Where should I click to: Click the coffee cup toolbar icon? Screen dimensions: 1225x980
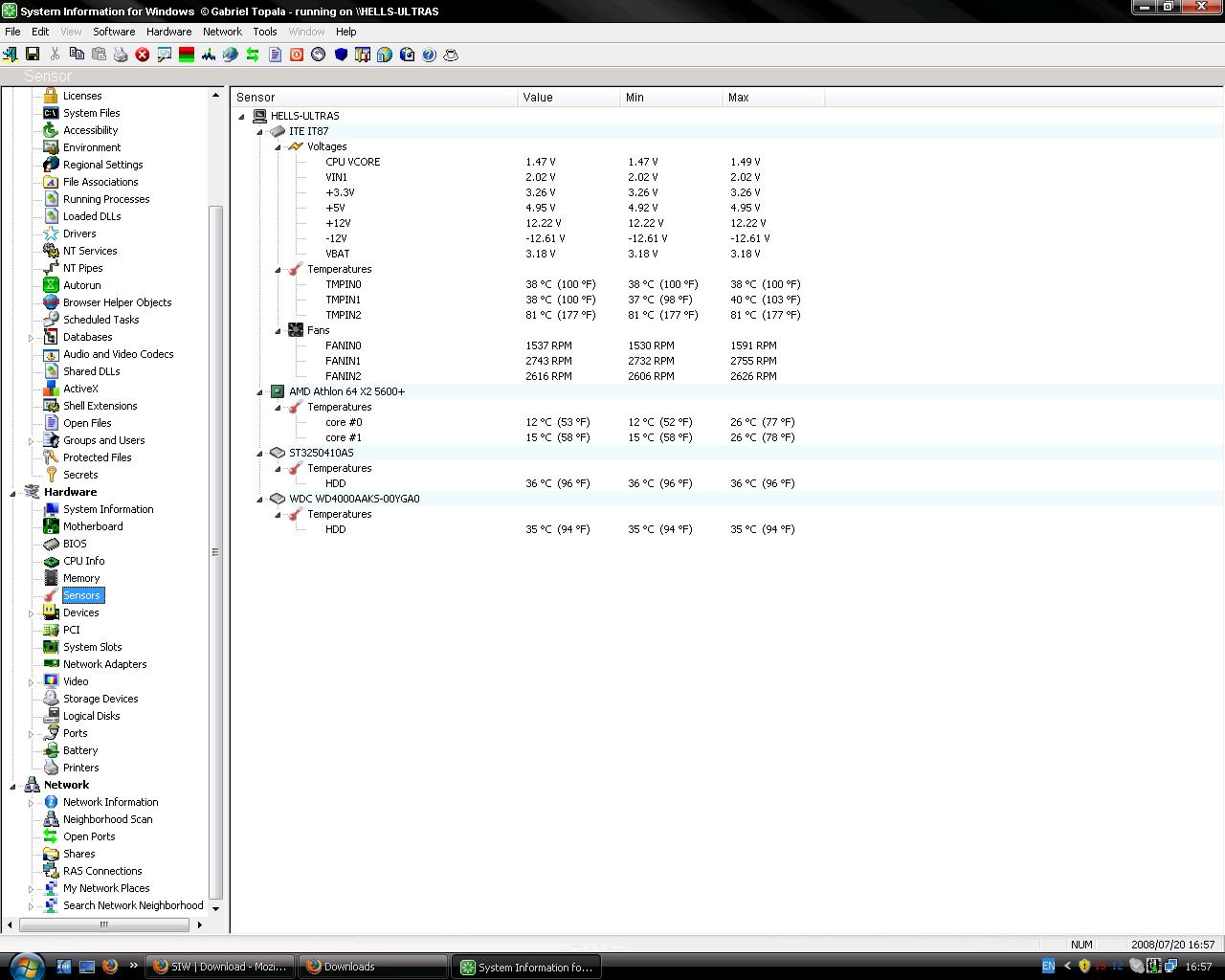[x=451, y=55]
